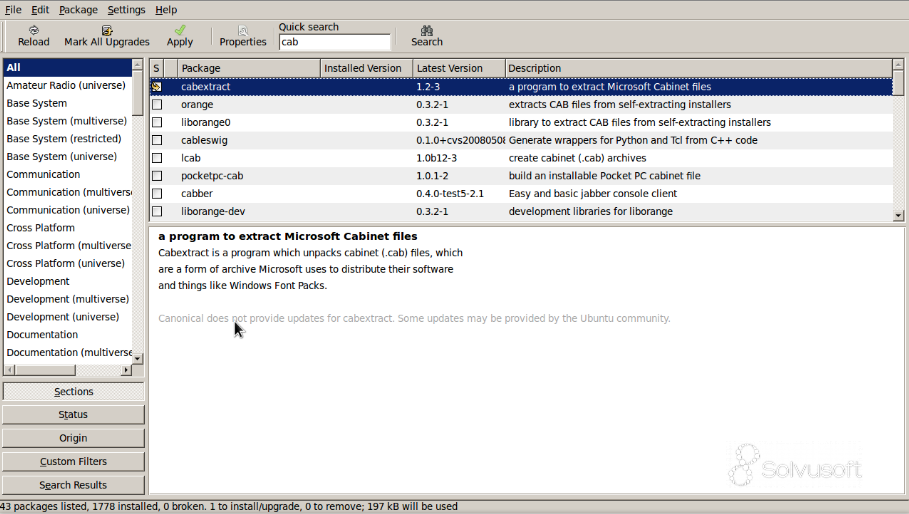Mark the liborange0 package checkbox

(x=157, y=123)
